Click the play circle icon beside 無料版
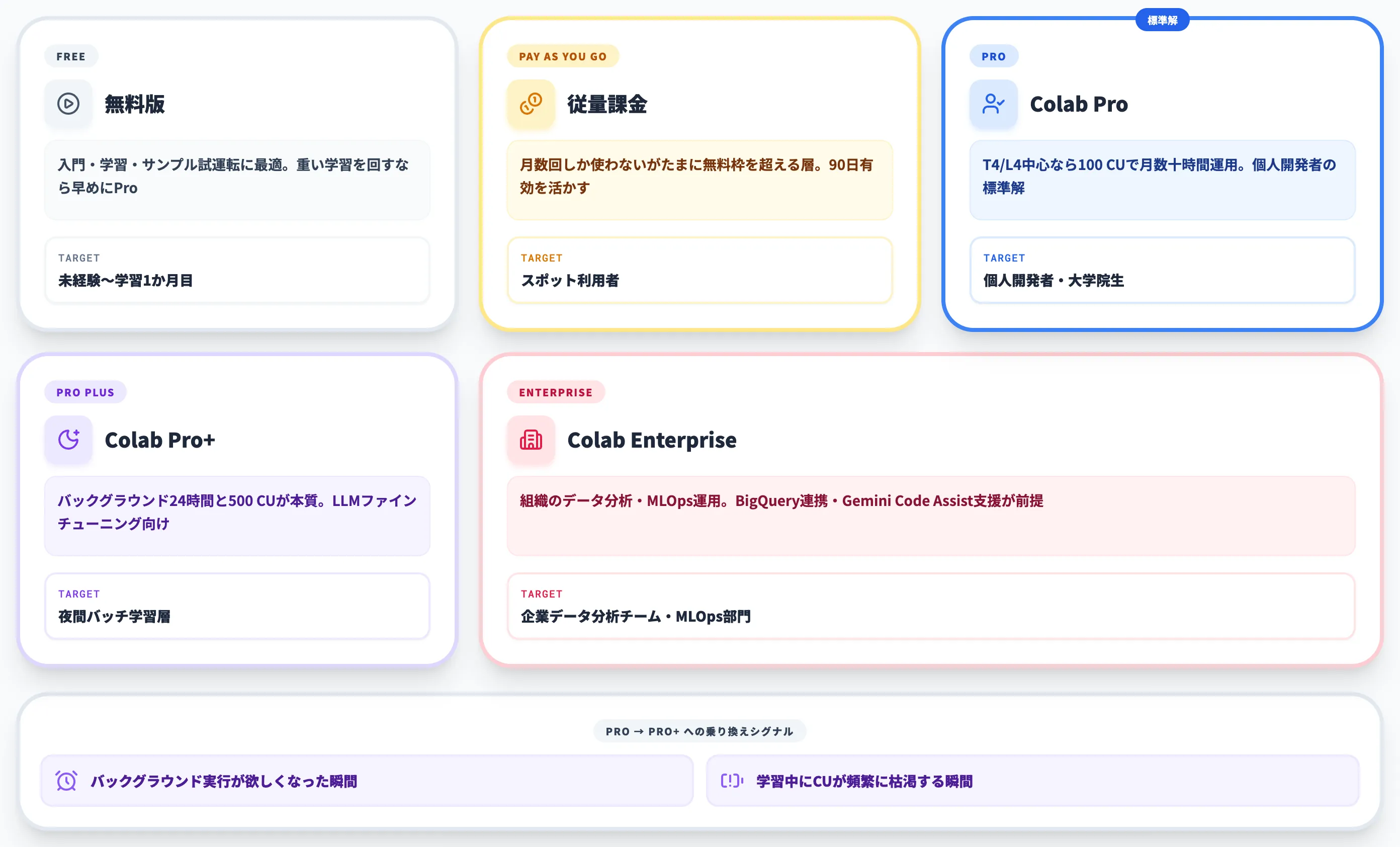Screen dimensions: 1400x847 [x=68, y=104]
